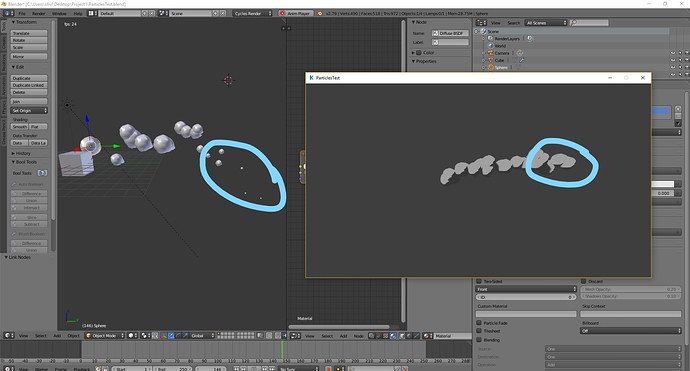Click the Camera object icon in outliner
This screenshot has height=371, width=690.
point(491,53)
